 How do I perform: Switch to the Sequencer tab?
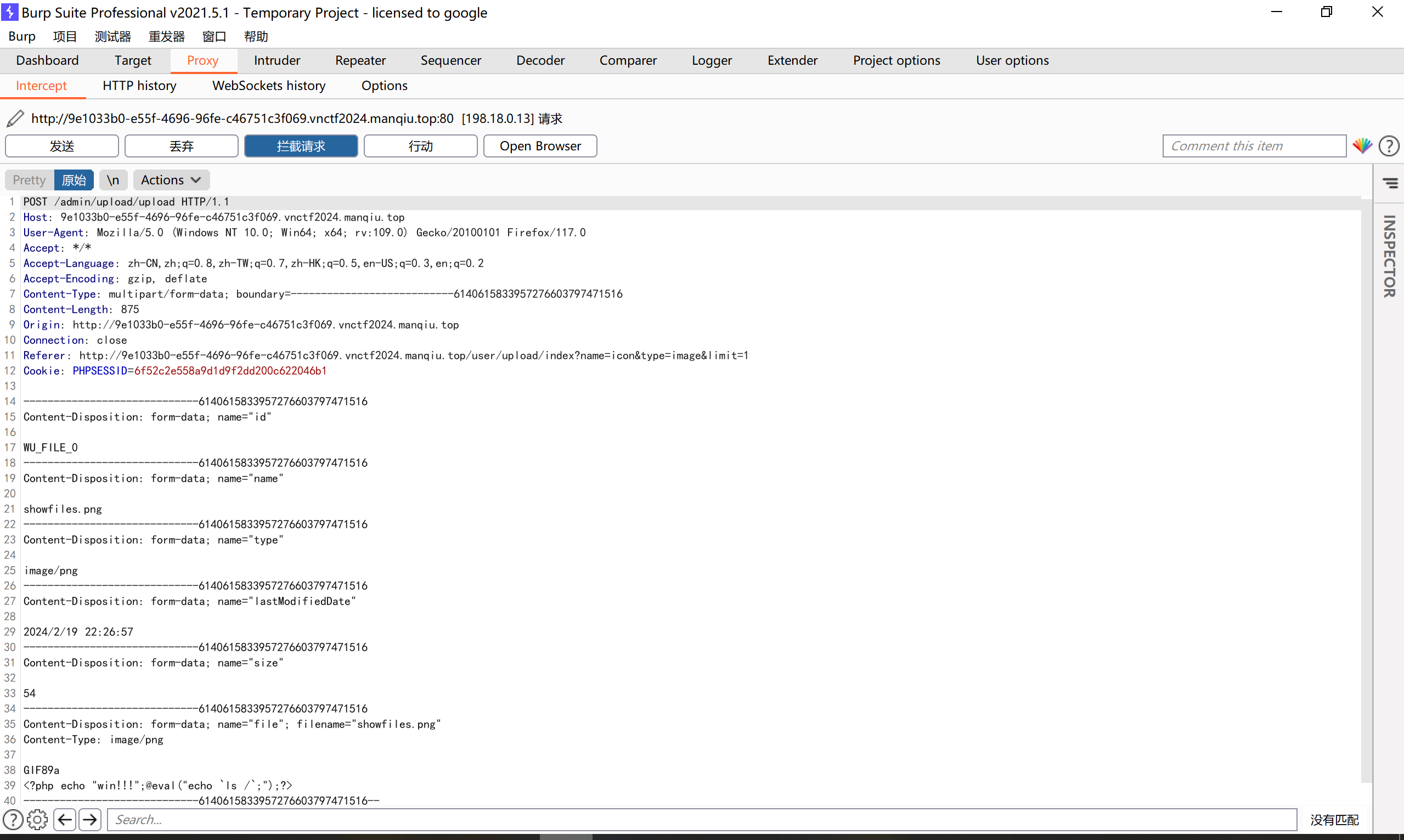[x=450, y=60]
